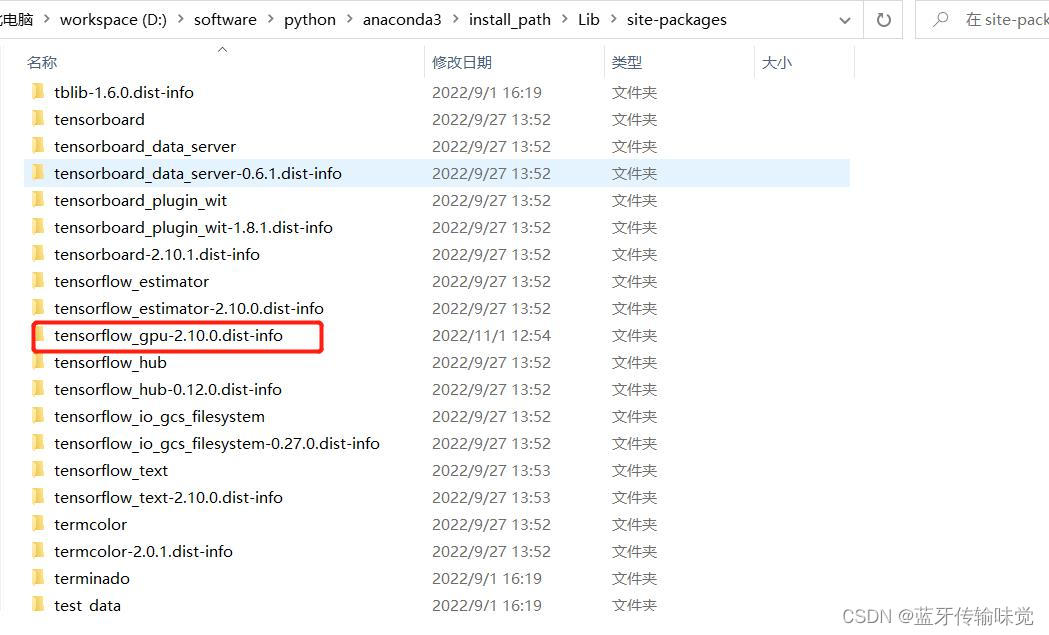Click folder icon of tensorflow_text-2.10.0.dist-info

pos(38,497)
